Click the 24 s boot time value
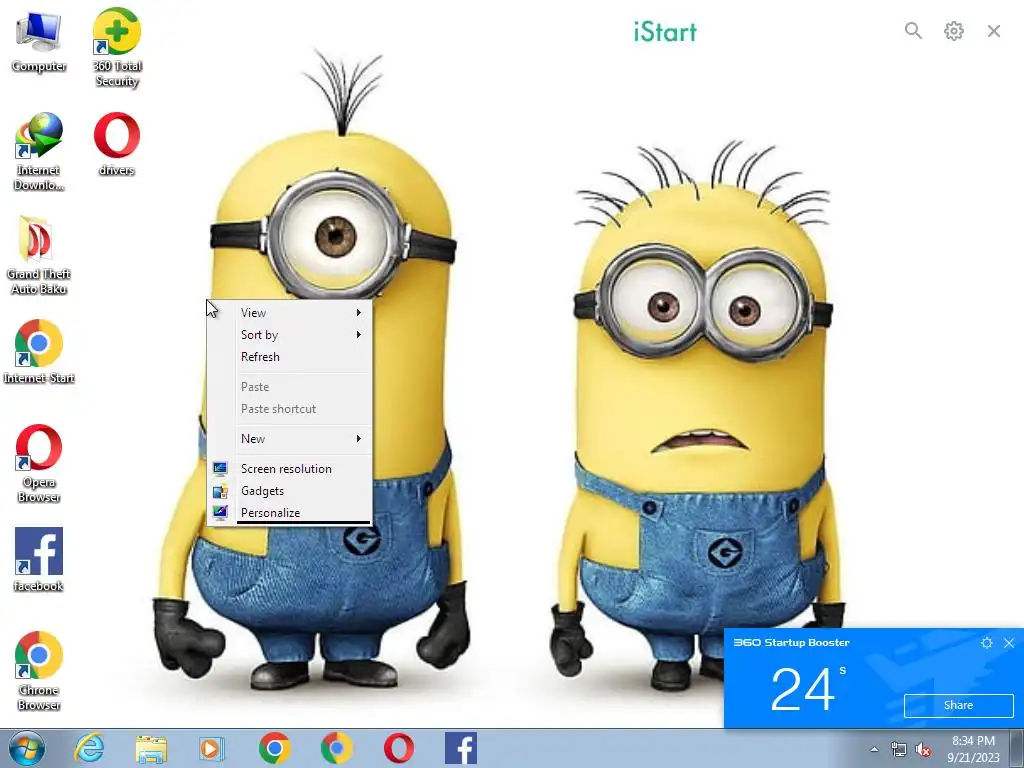This screenshot has height=768, width=1024. pyautogui.click(x=808, y=688)
